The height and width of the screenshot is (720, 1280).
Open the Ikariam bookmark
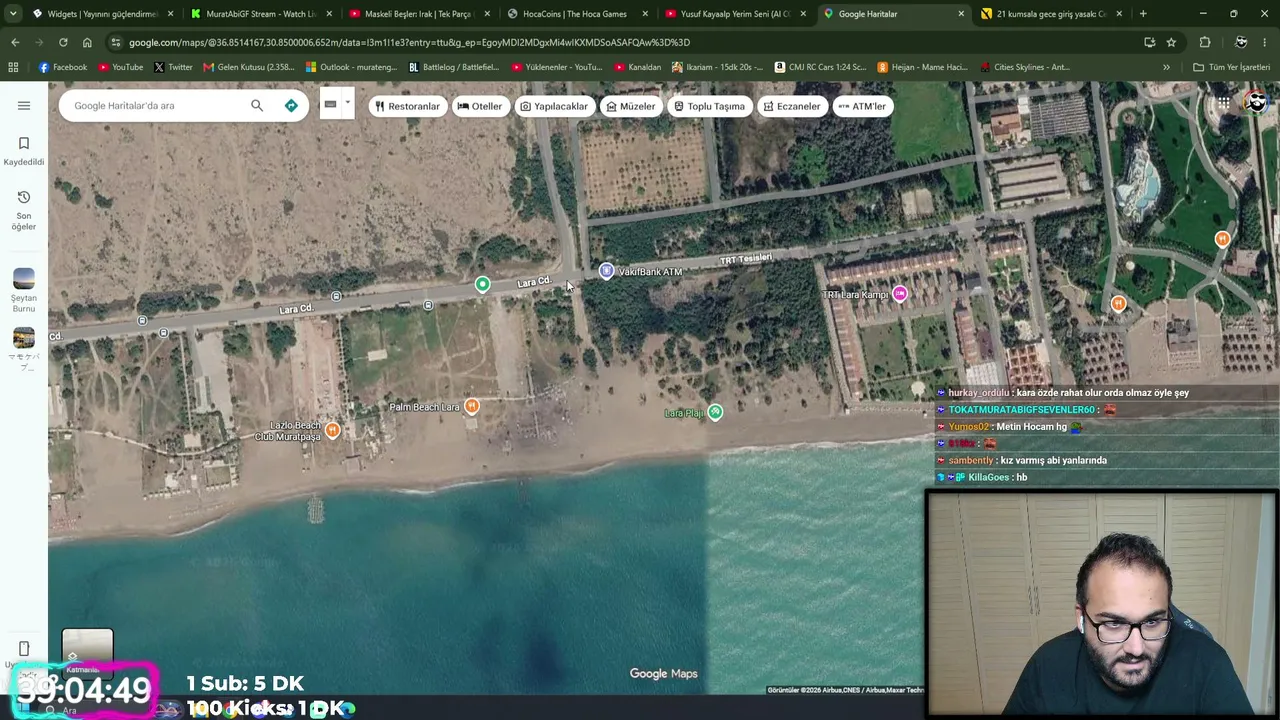717,67
